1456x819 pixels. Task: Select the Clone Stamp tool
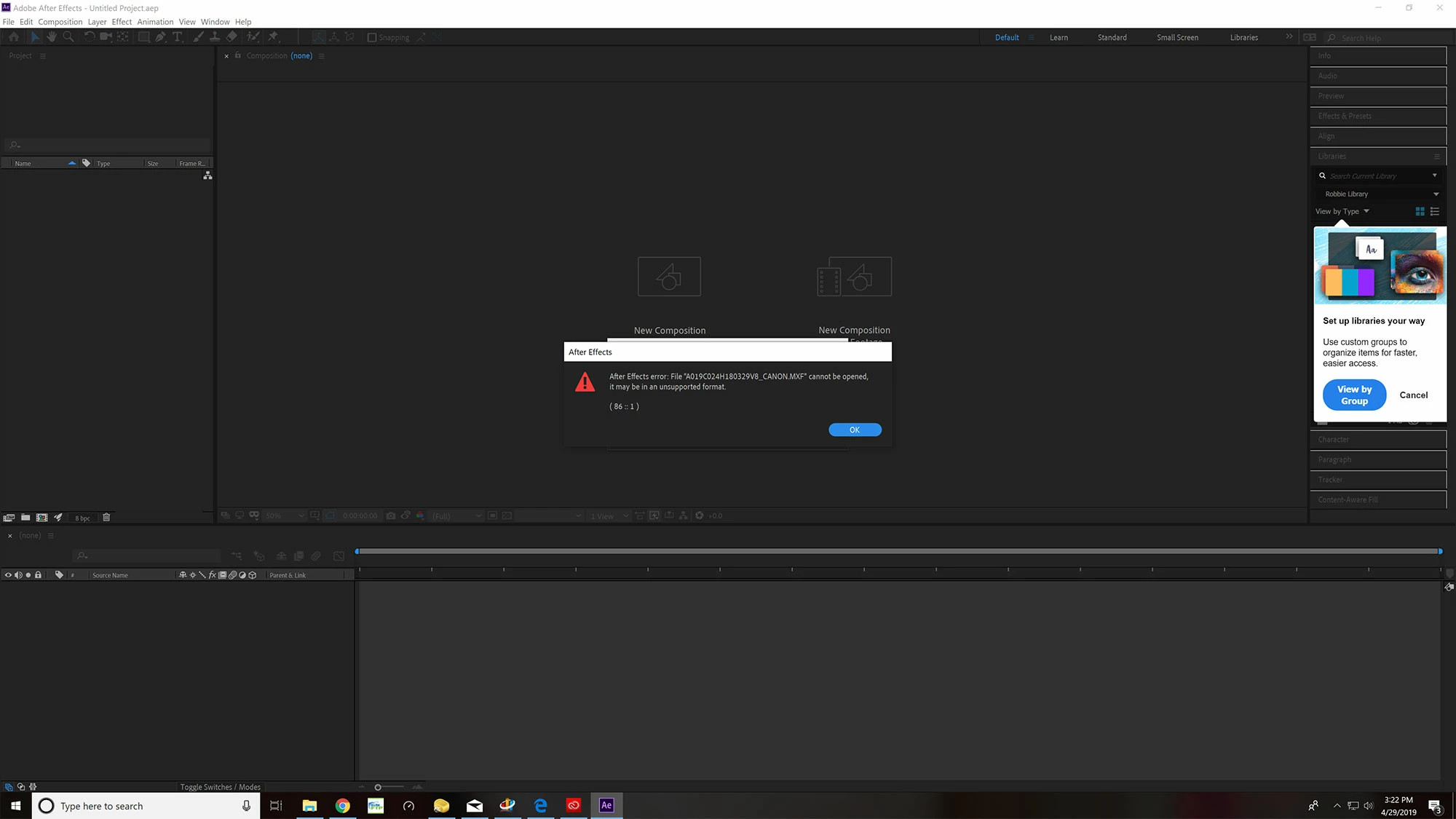(215, 36)
